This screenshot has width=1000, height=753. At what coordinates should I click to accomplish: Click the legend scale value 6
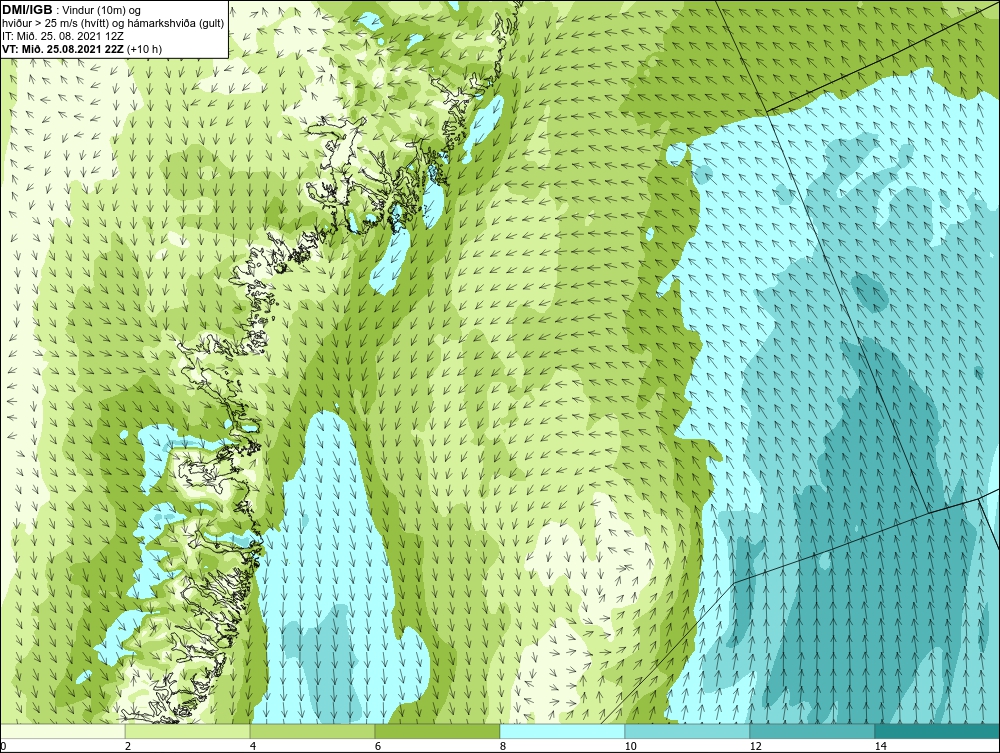pyautogui.click(x=378, y=746)
